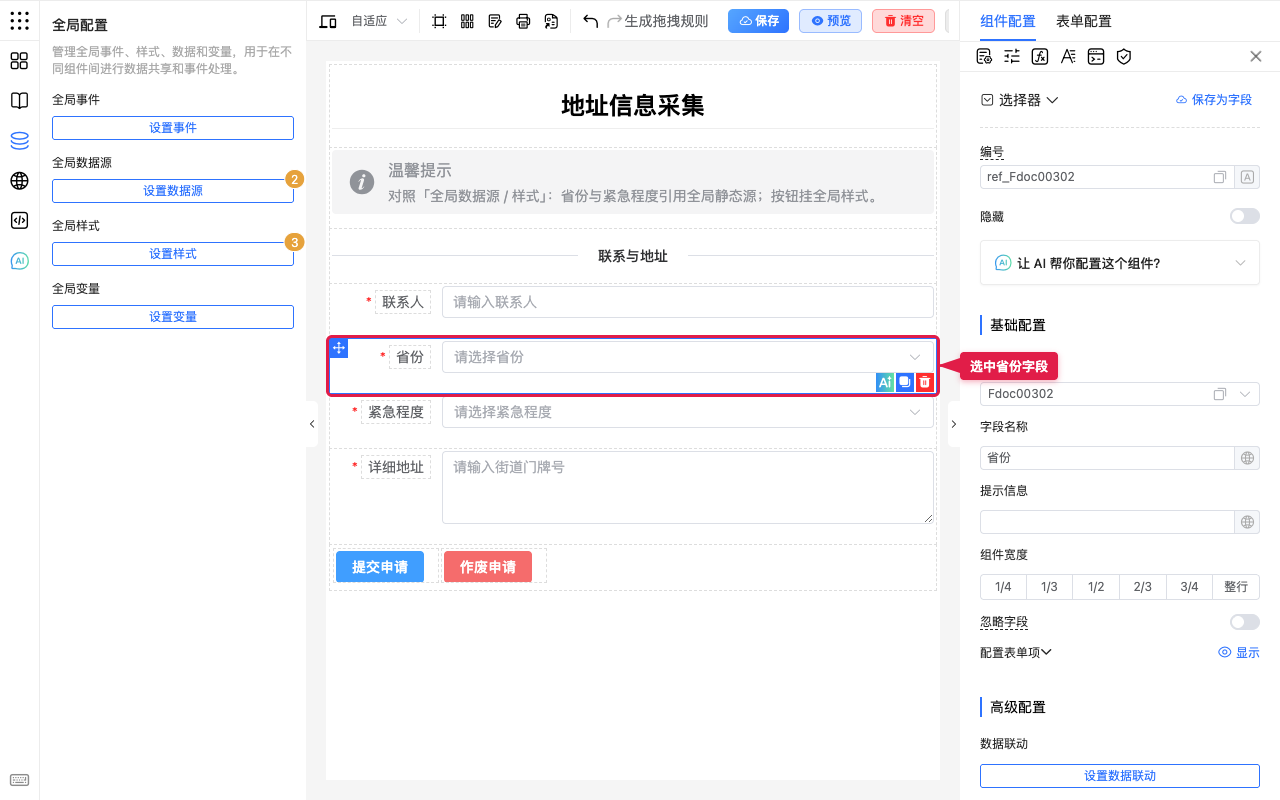Undo the last action
This screenshot has height=800, width=1280.
(591, 21)
